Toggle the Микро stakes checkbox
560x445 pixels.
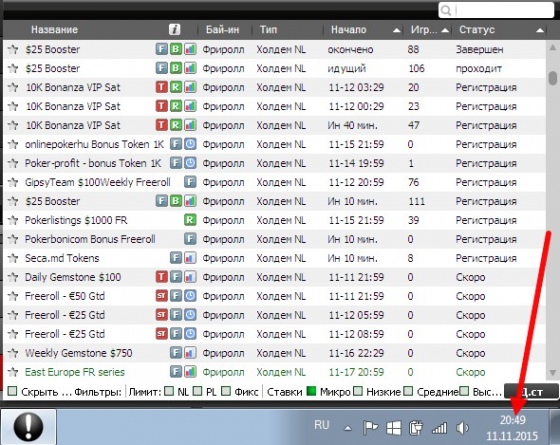pos(311,391)
